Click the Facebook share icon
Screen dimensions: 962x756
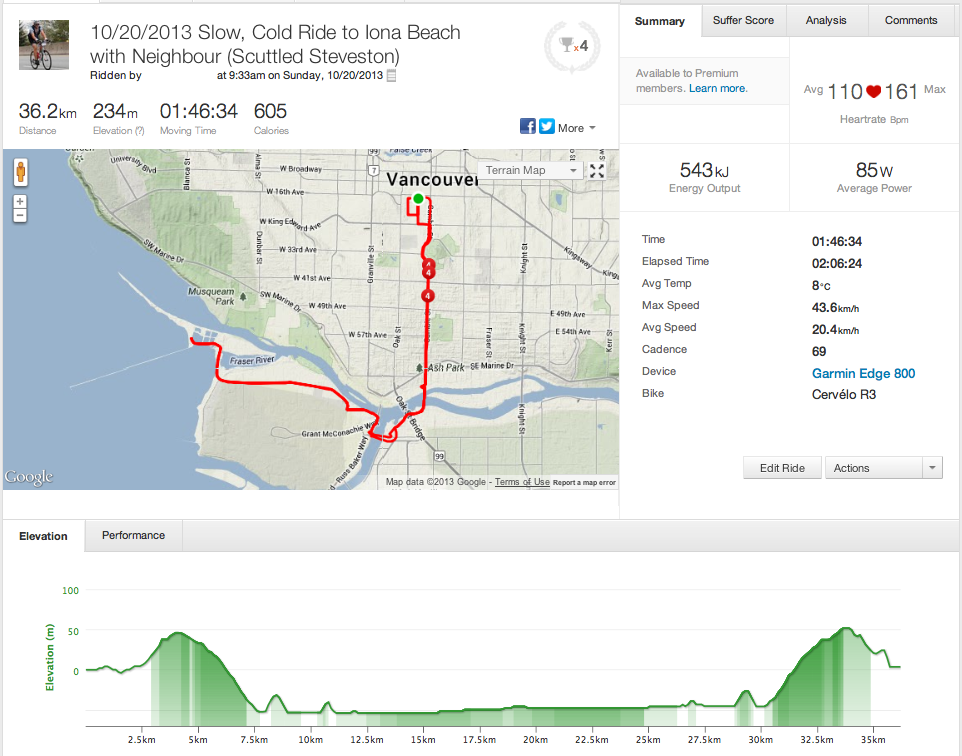[x=528, y=126]
